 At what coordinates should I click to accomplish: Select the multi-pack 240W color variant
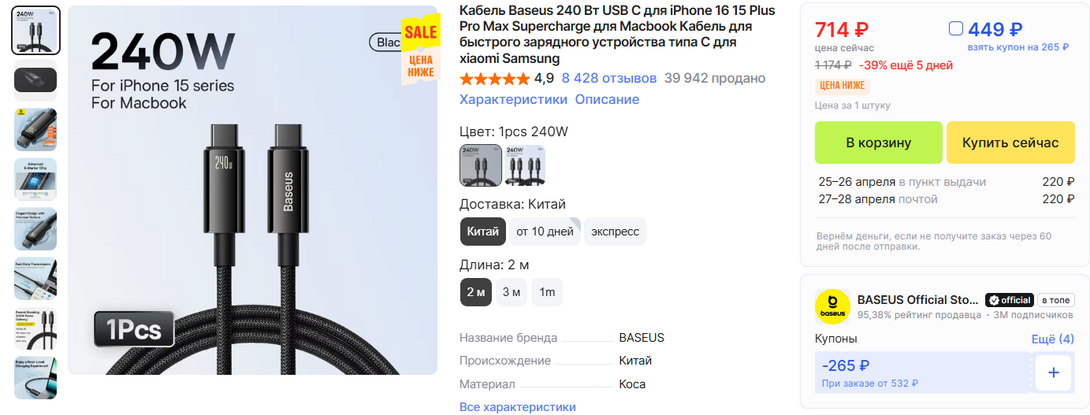coord(525,165)
